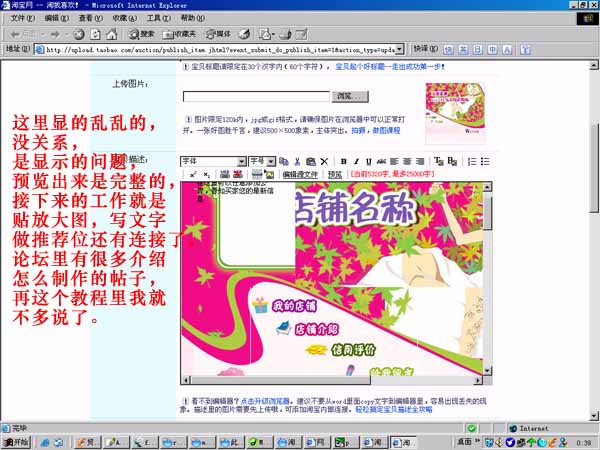Click the Delete X icon in editor

click(324, 161)
